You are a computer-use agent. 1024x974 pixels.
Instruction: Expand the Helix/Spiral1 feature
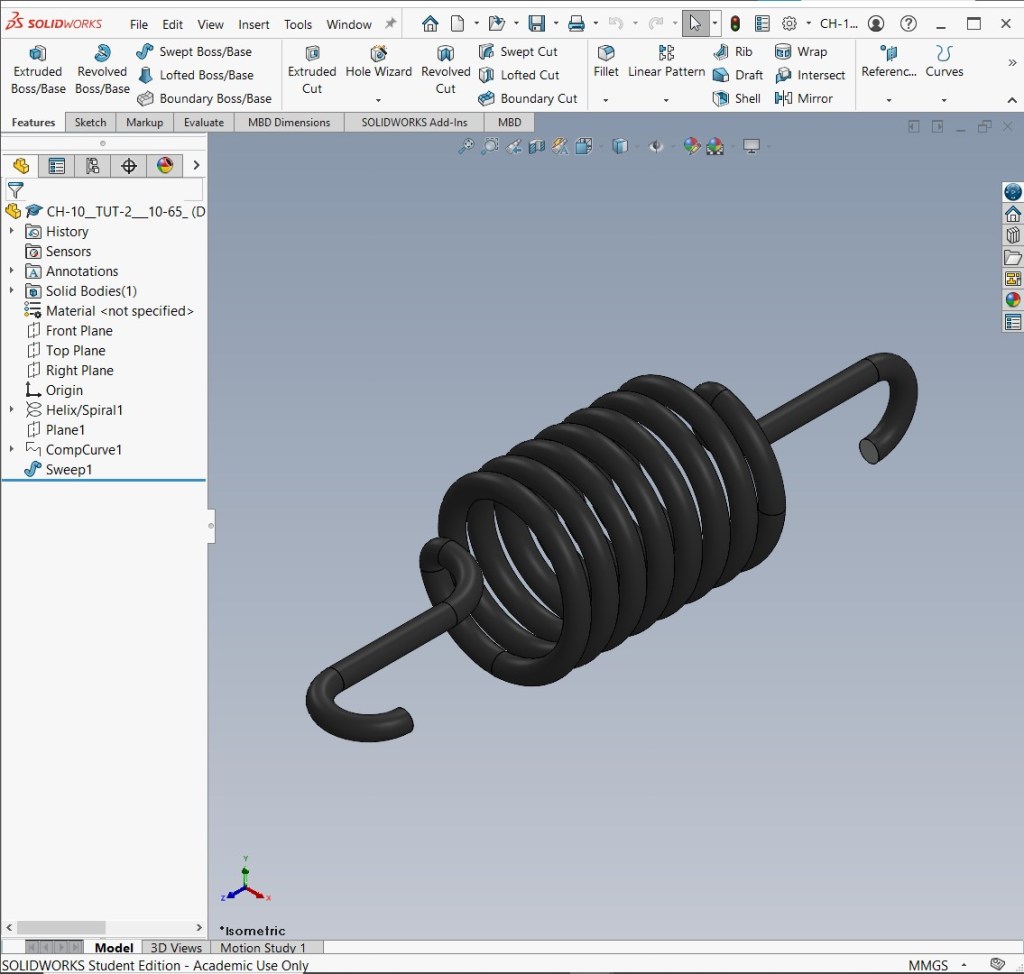(12, 409)
